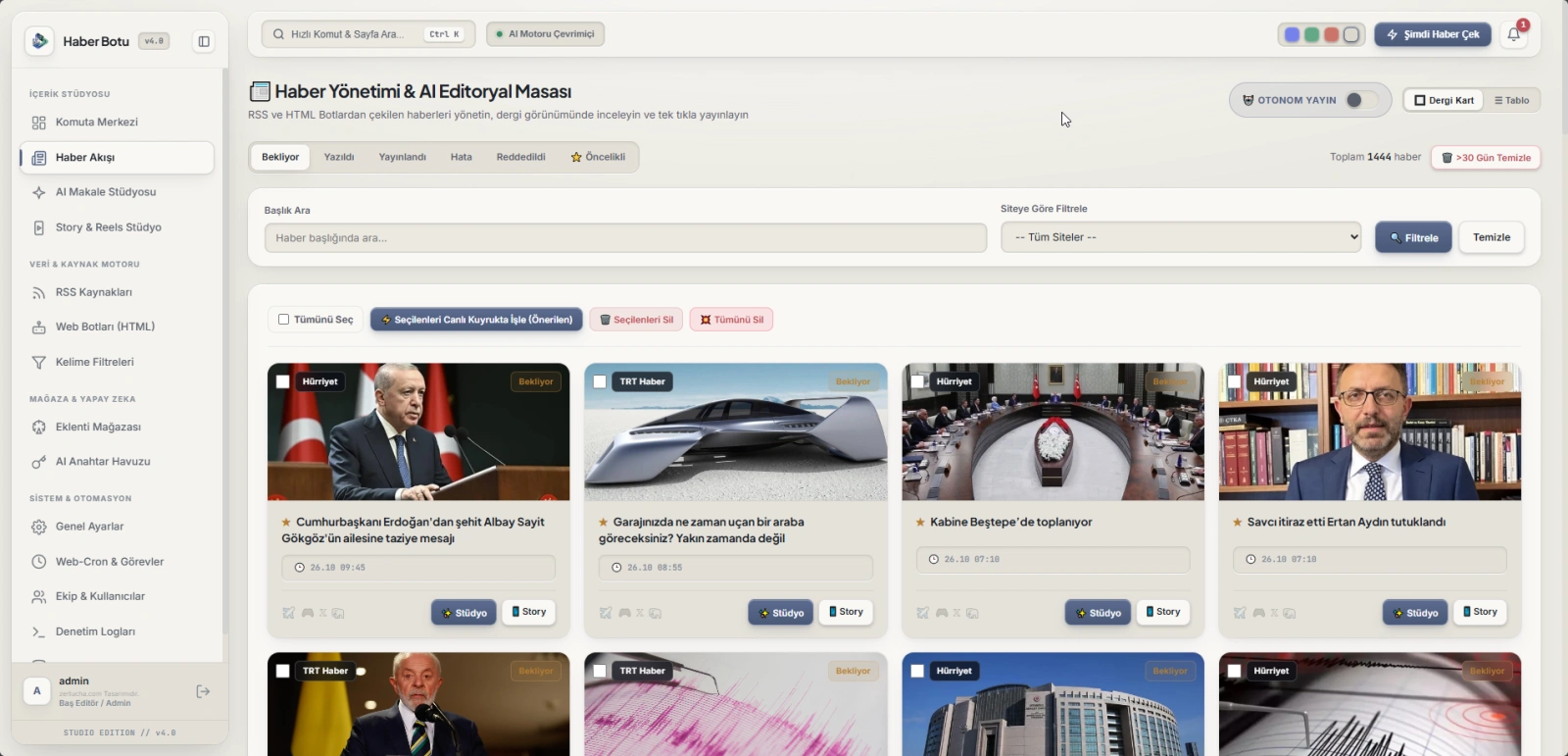Select Erdoğan taziye mesajı card checkbox

283,381
